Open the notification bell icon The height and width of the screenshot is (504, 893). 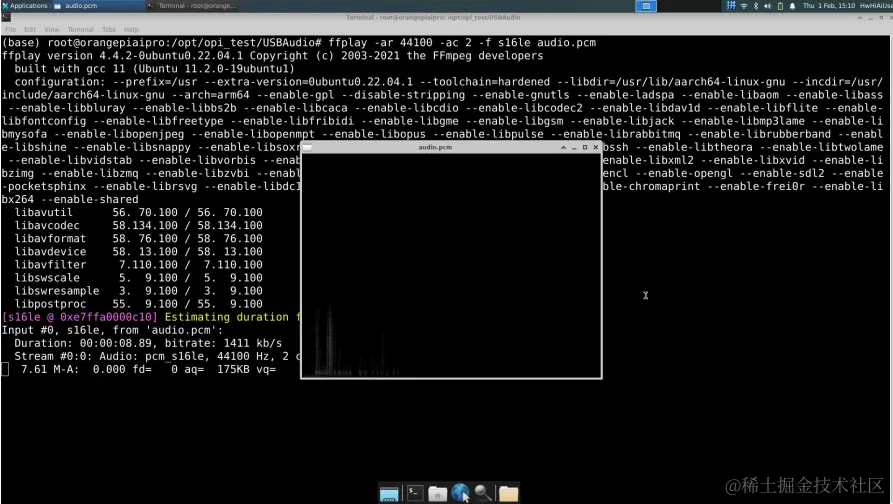coord(792,6)
